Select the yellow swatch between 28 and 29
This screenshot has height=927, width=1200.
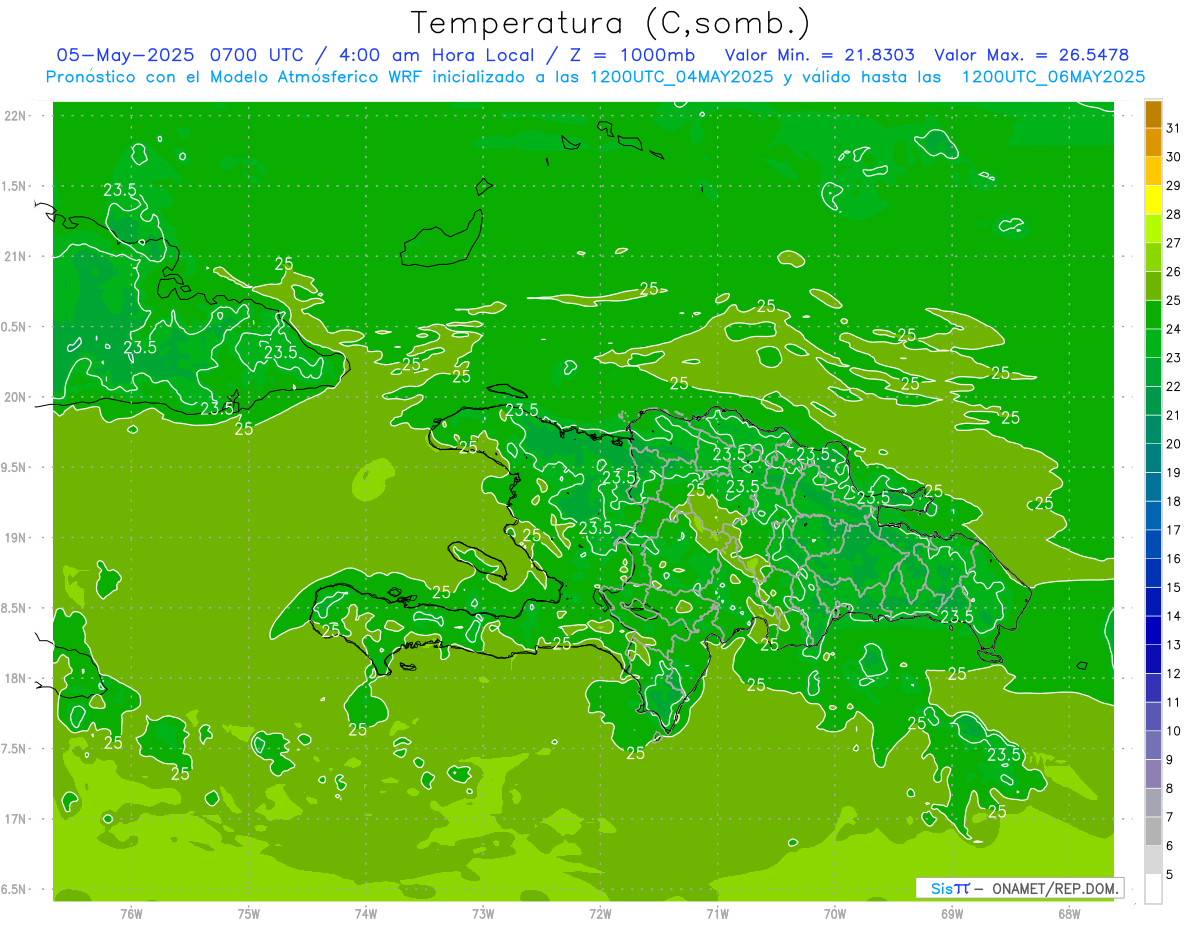(x=1153, y=200)
